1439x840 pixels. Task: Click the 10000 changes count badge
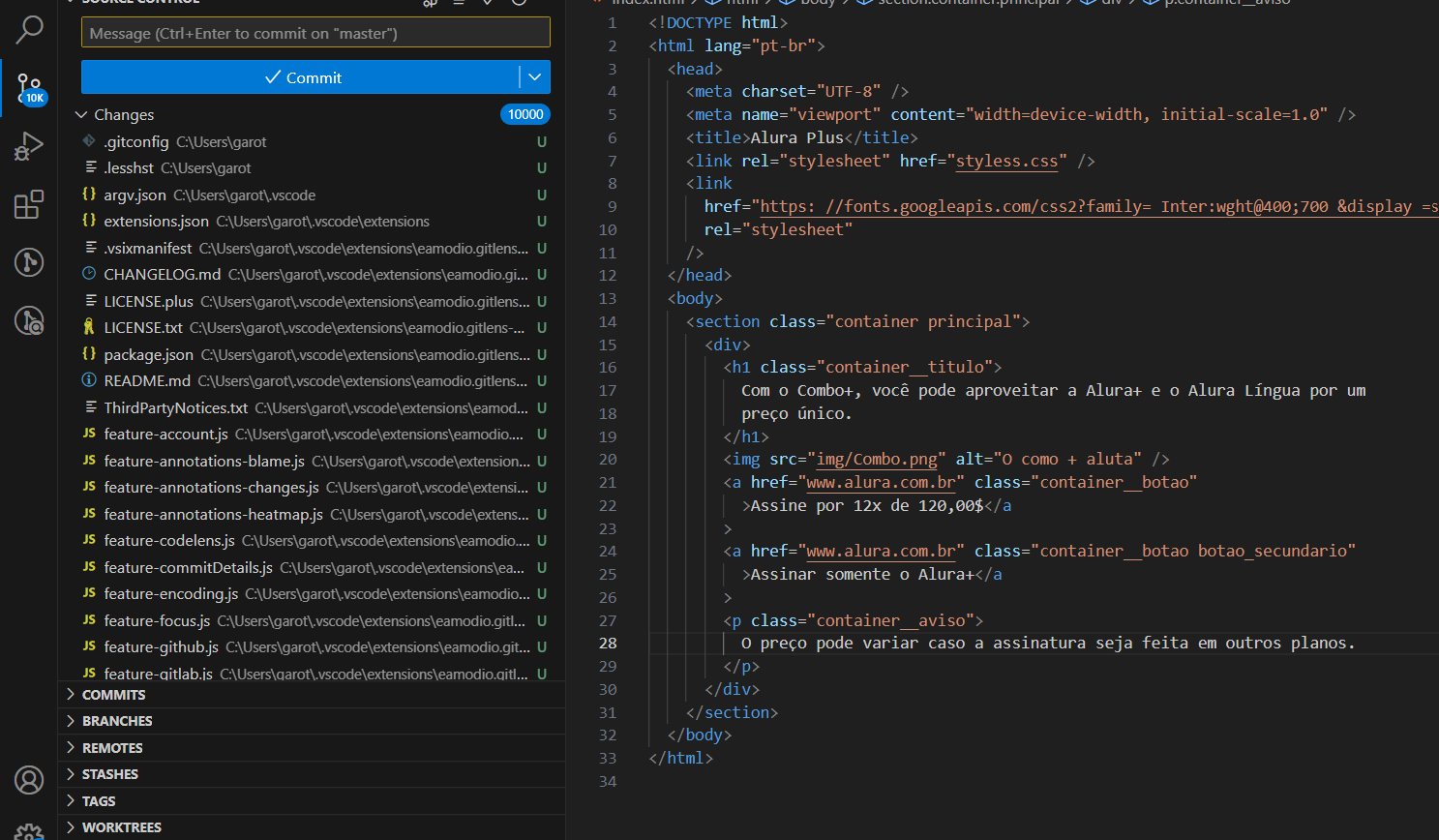click(x=525, y=114)
